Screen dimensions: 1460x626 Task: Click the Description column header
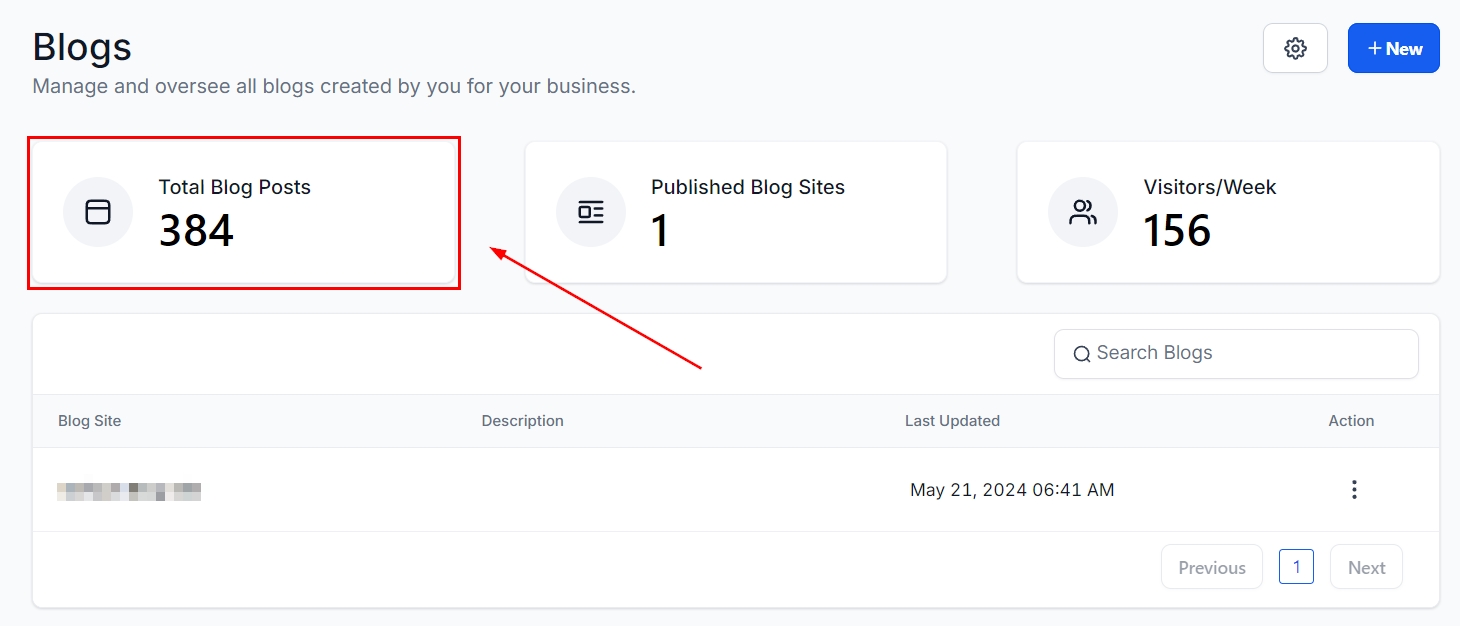[522, 421]
